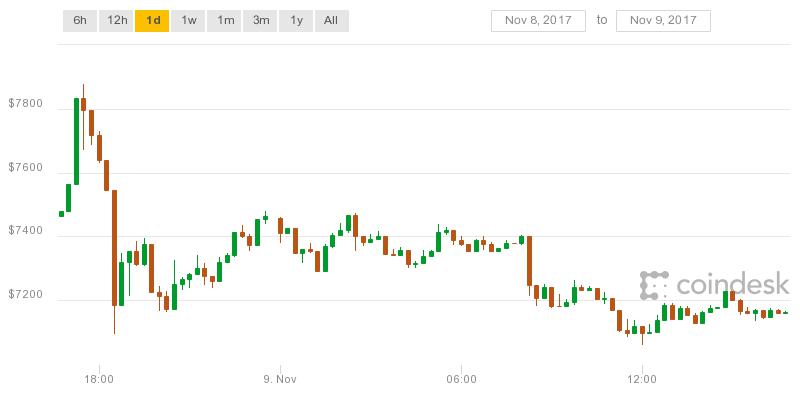
Task: Click the 9. Nov axis label
Action: 280,379
